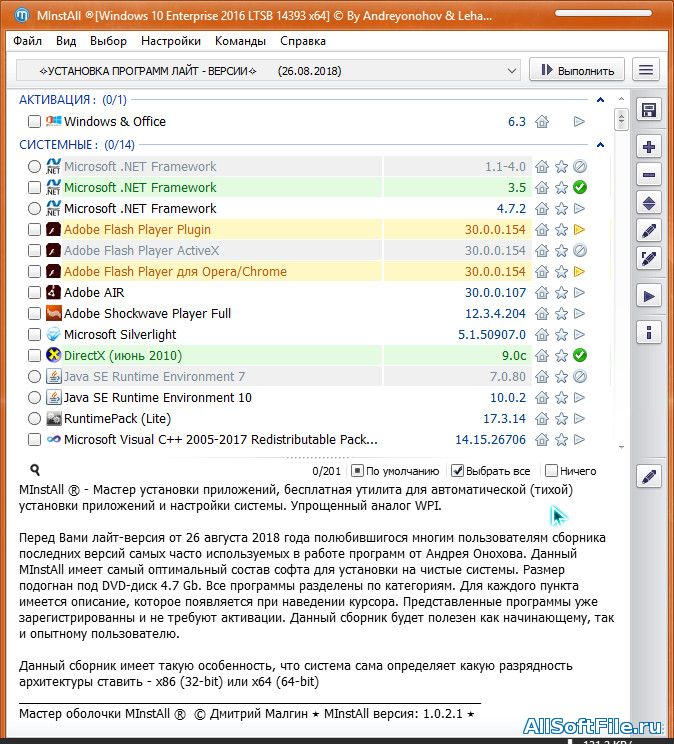674x744 pixels.
Task: Check Microsoft .NET Framework 3.5 checkbox
Action: 34,187
